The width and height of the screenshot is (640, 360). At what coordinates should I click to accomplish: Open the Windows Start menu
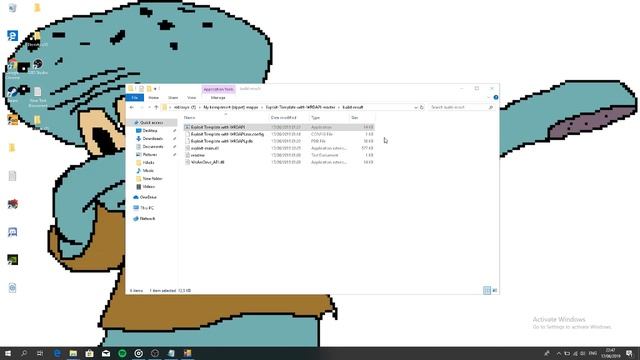click(x=8, y=353)
